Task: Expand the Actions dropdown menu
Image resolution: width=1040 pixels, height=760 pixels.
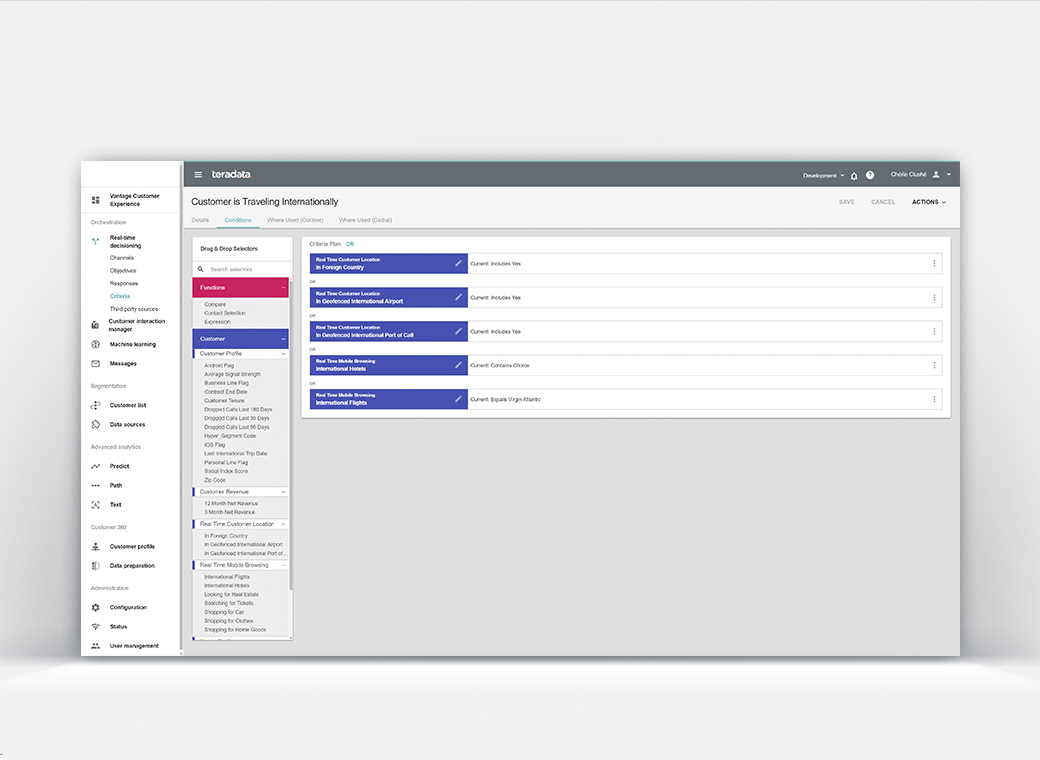Action: coord(928,202)
